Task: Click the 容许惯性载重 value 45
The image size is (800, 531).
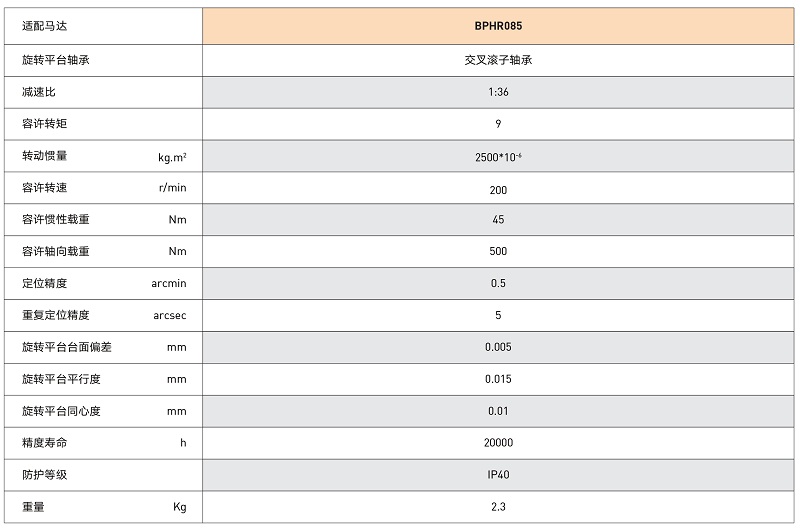Action: [498, 220]
